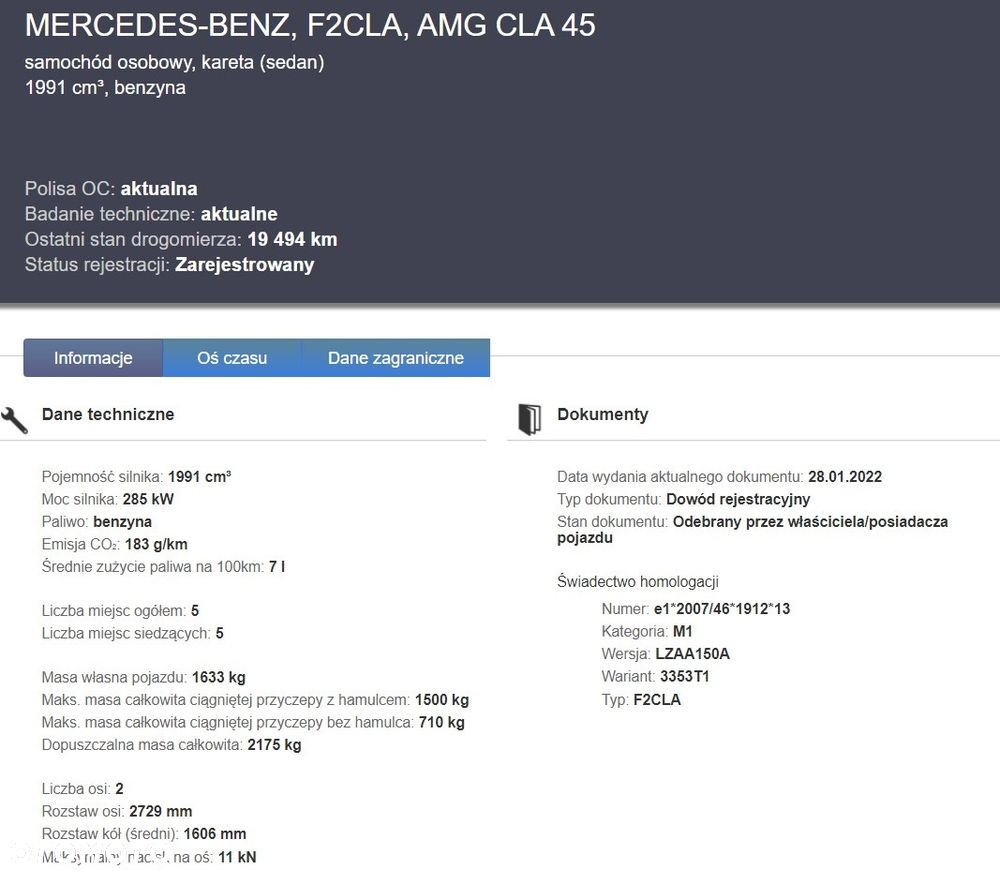This screenshot has width=1000, height=873.
Task: Click the 'Świadectwo homologacji' subheading
Action: coord(638,582)
